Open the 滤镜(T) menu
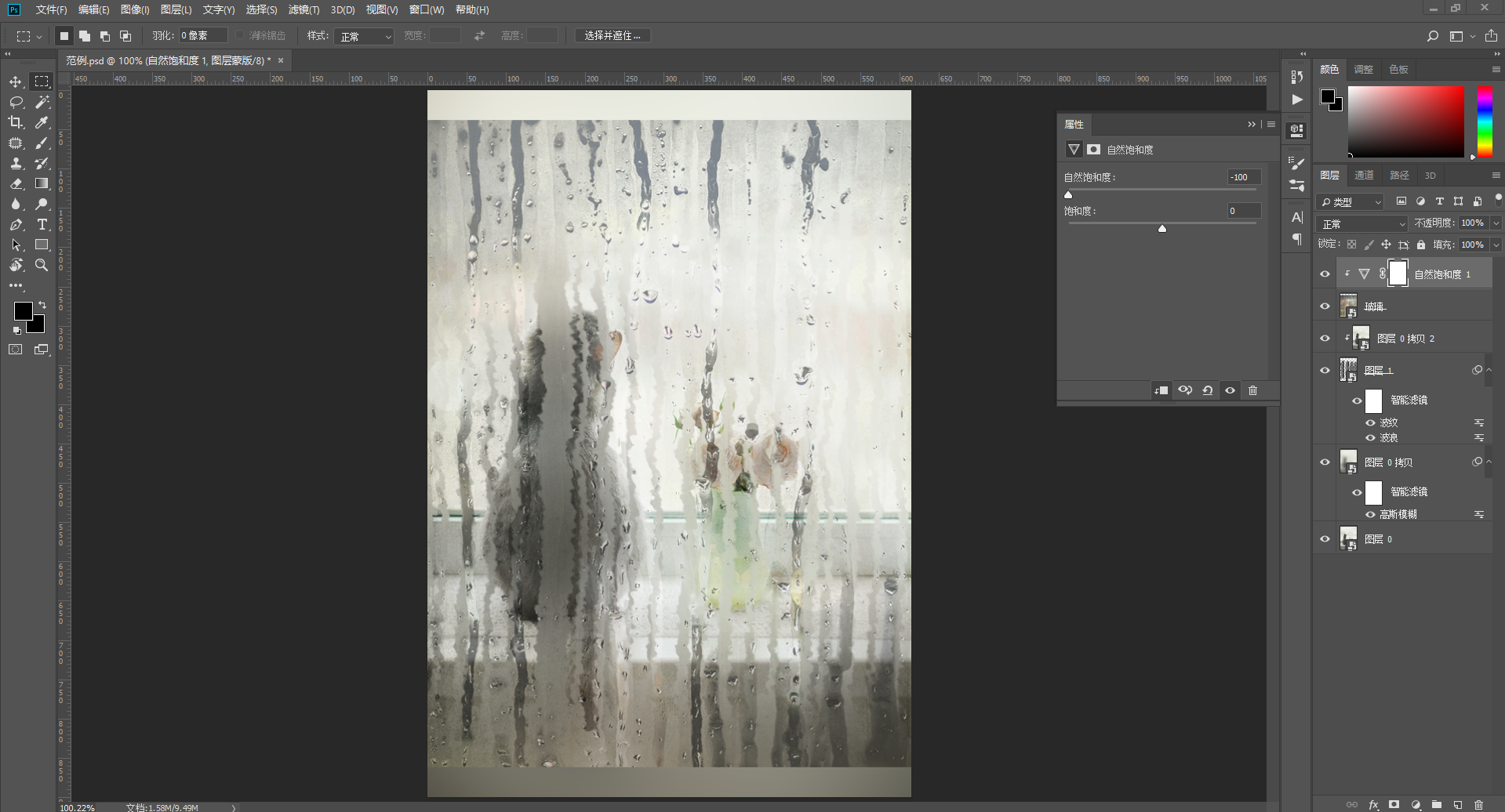Image resolution: width=1505 pixels, height=812 pixels. (304, 10)
